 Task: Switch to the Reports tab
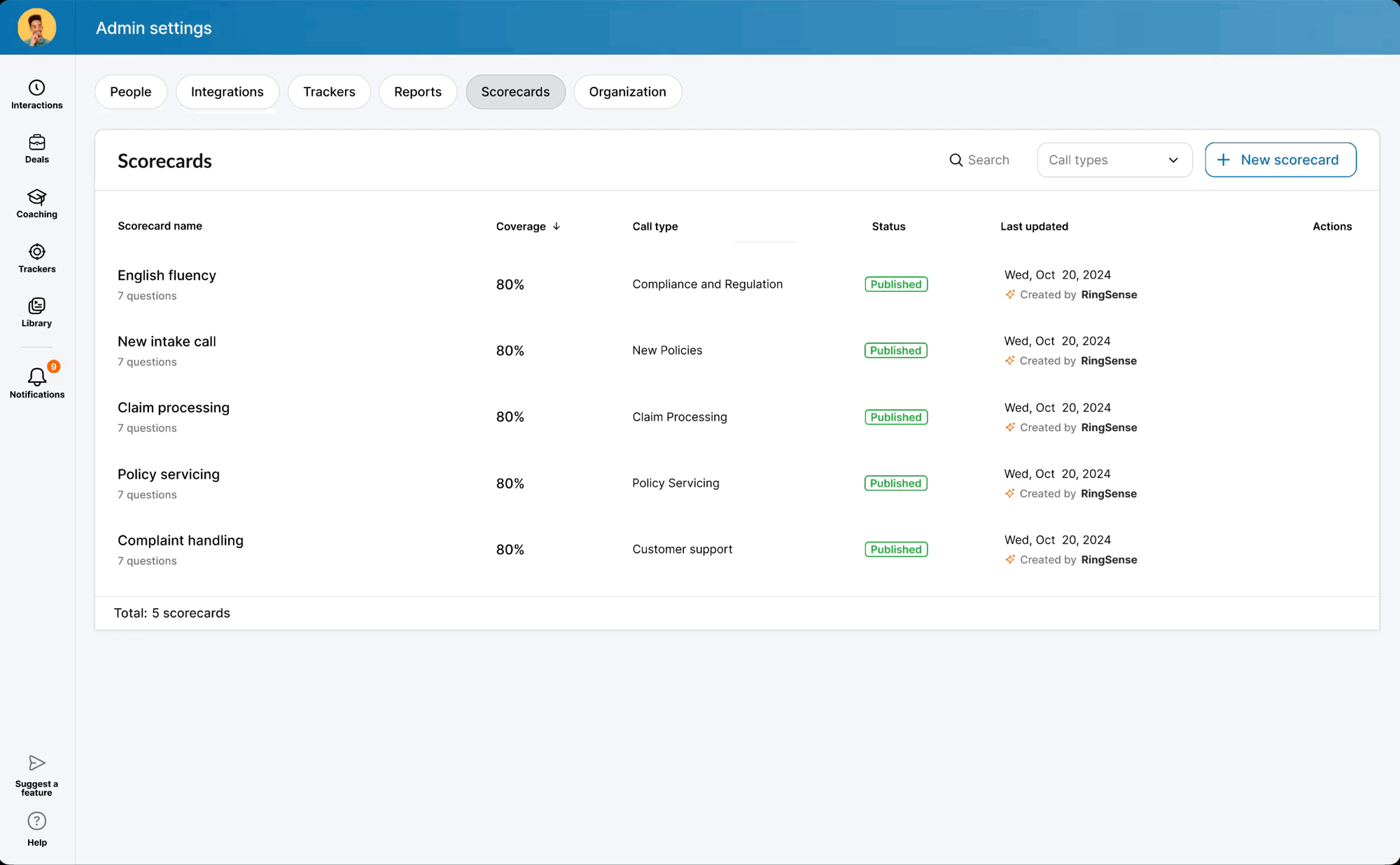[418, 92]
